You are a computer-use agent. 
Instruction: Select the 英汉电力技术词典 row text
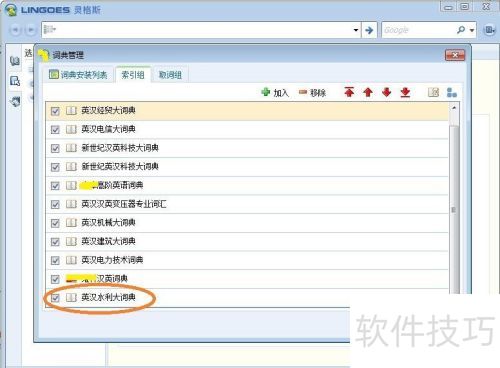112,260
